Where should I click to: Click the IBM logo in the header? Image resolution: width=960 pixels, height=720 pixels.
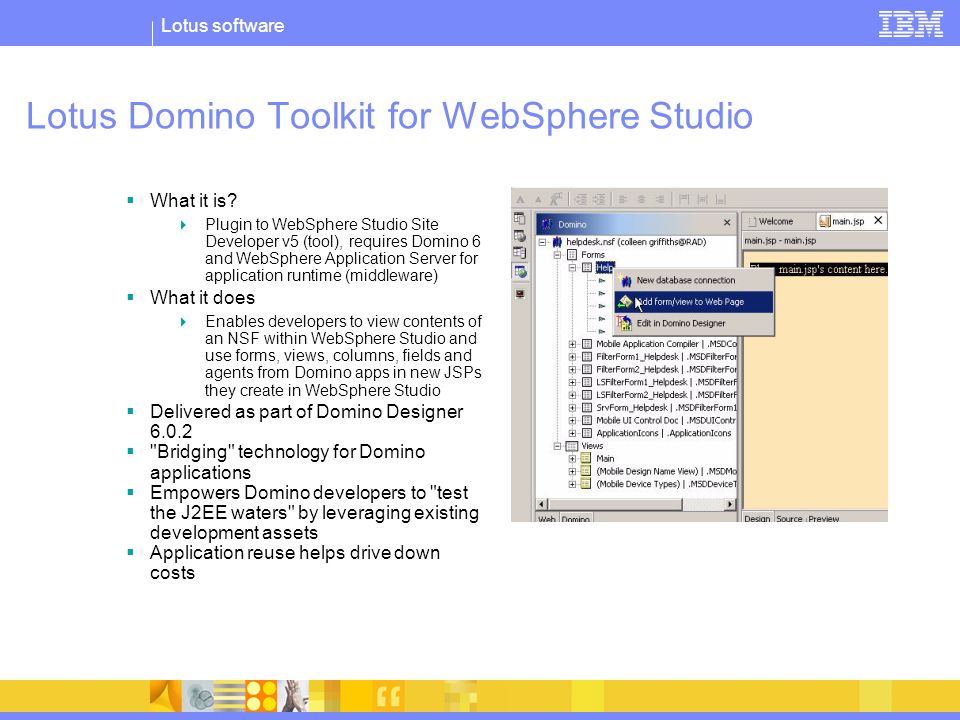910,24
